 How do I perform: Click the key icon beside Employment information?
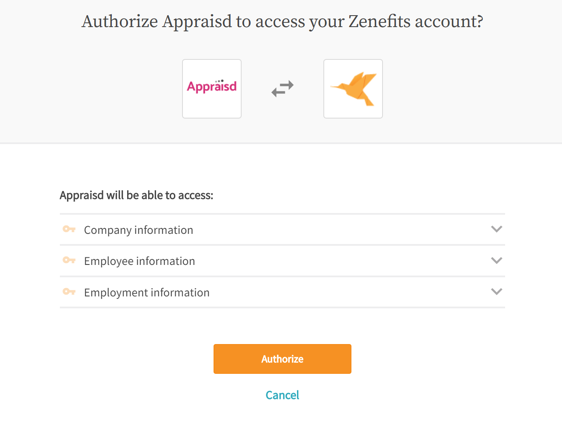69,292
